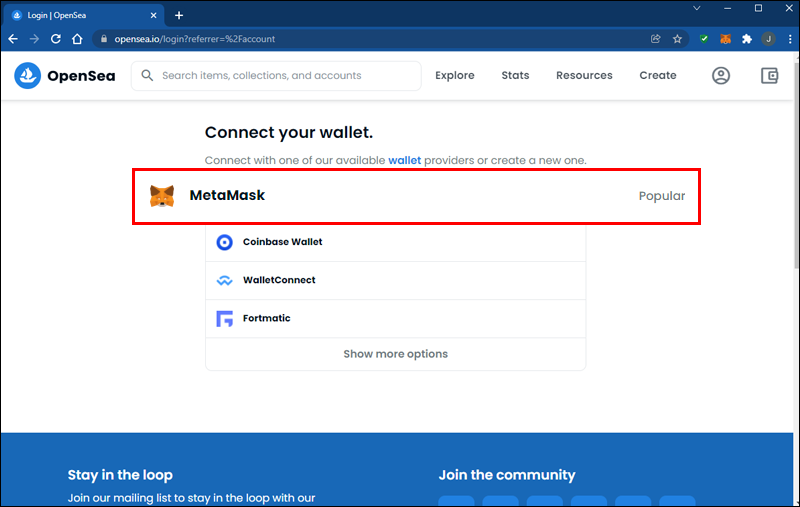Click the OpenSea ship logo
Screen dimensions: 800x507
[x=28, y=75]
